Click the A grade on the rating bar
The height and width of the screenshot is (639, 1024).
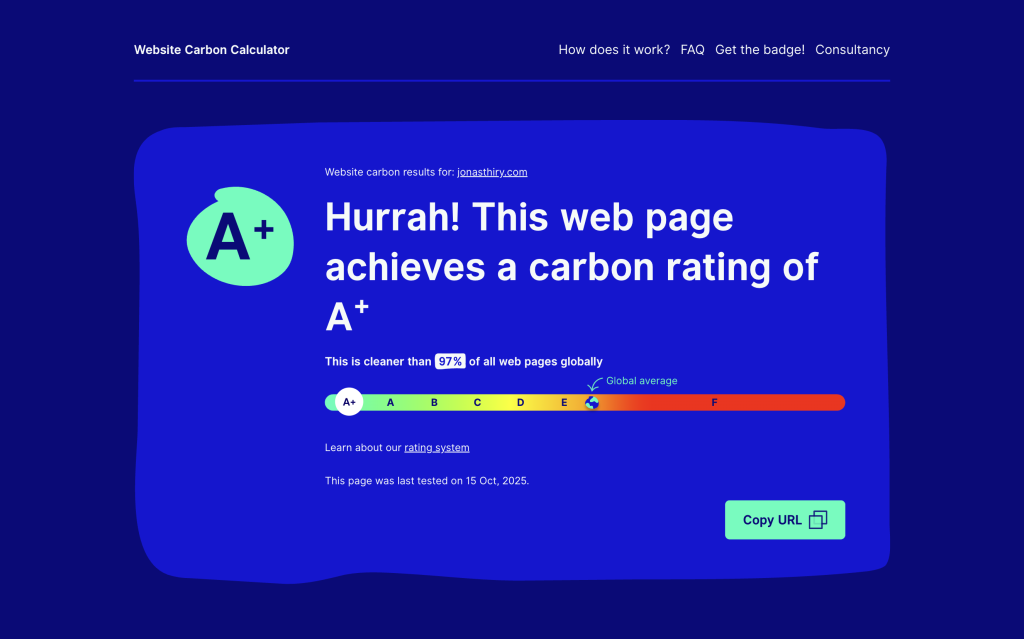pos(391,402)
